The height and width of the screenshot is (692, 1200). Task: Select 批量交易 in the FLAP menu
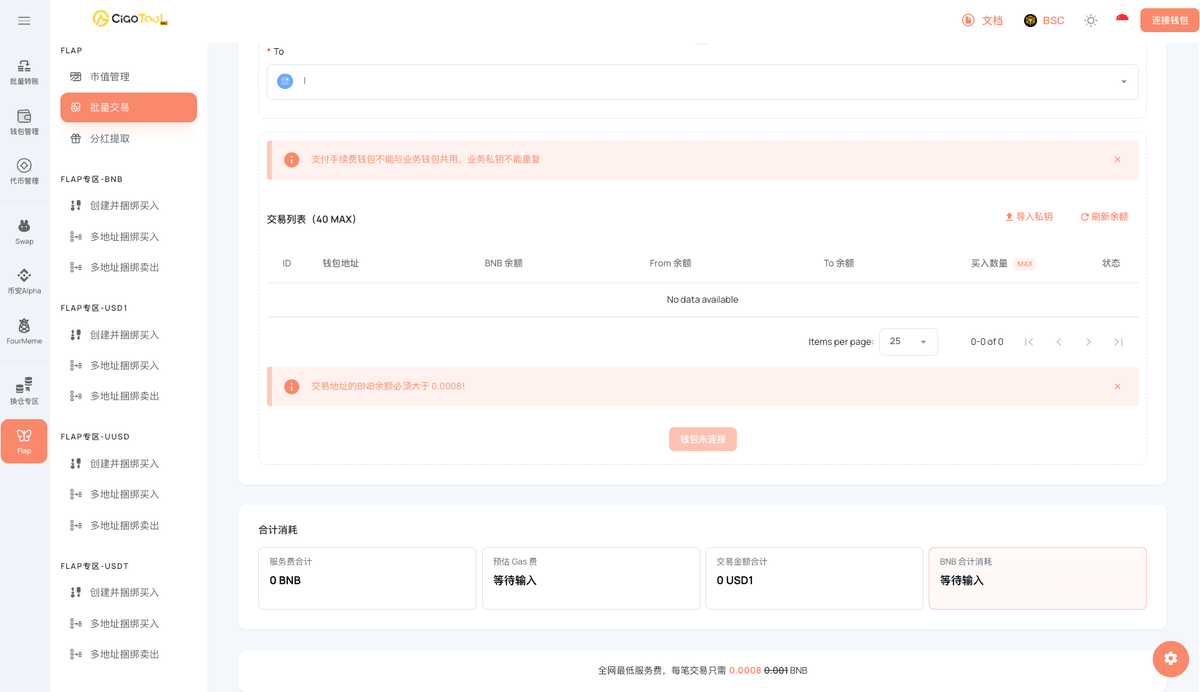128,107
